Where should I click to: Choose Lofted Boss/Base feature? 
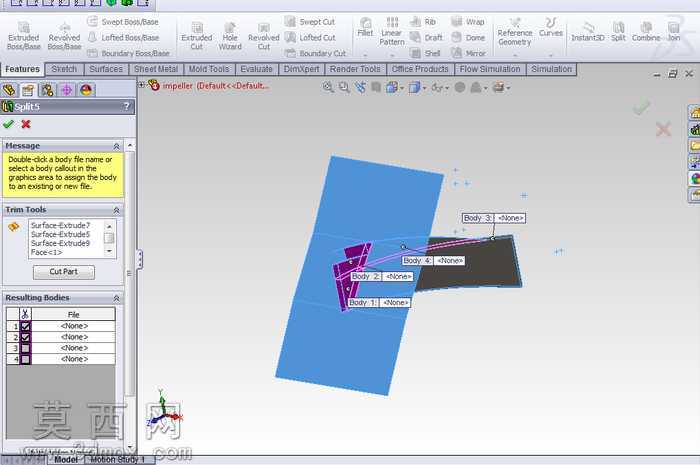(124, 37)
